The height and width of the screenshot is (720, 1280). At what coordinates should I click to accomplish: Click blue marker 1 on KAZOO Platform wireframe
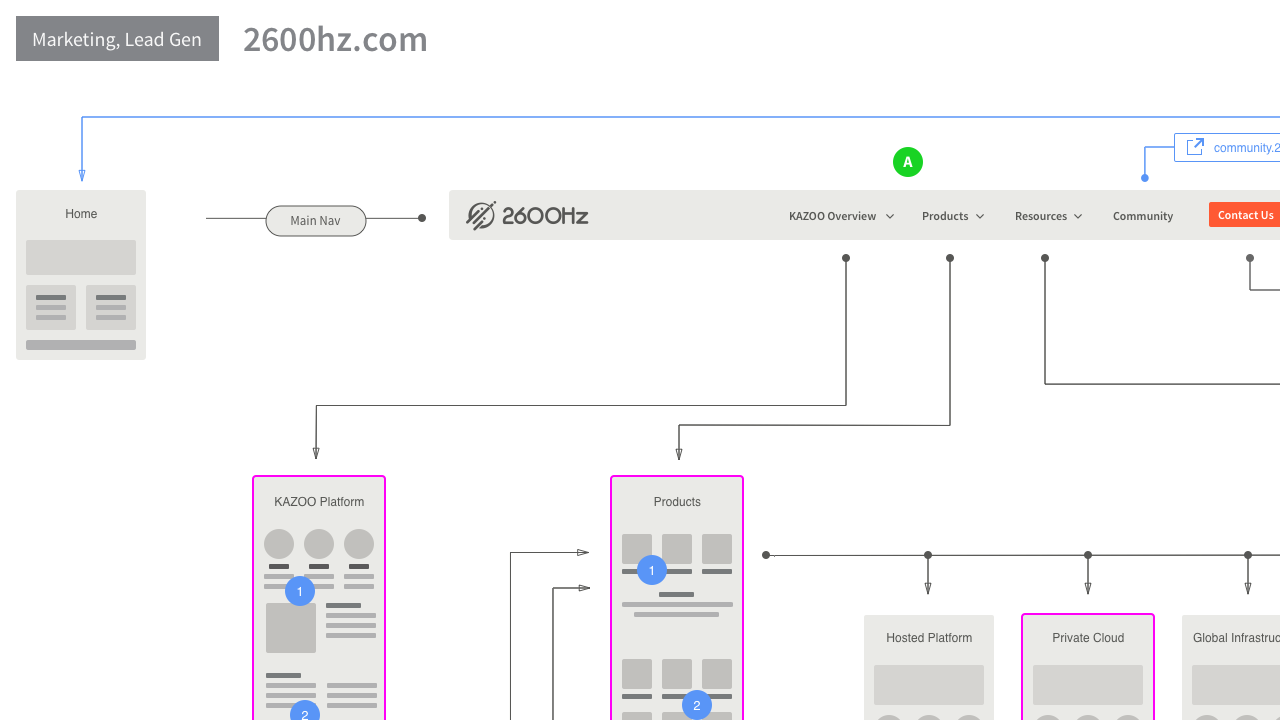coord(298,591)
